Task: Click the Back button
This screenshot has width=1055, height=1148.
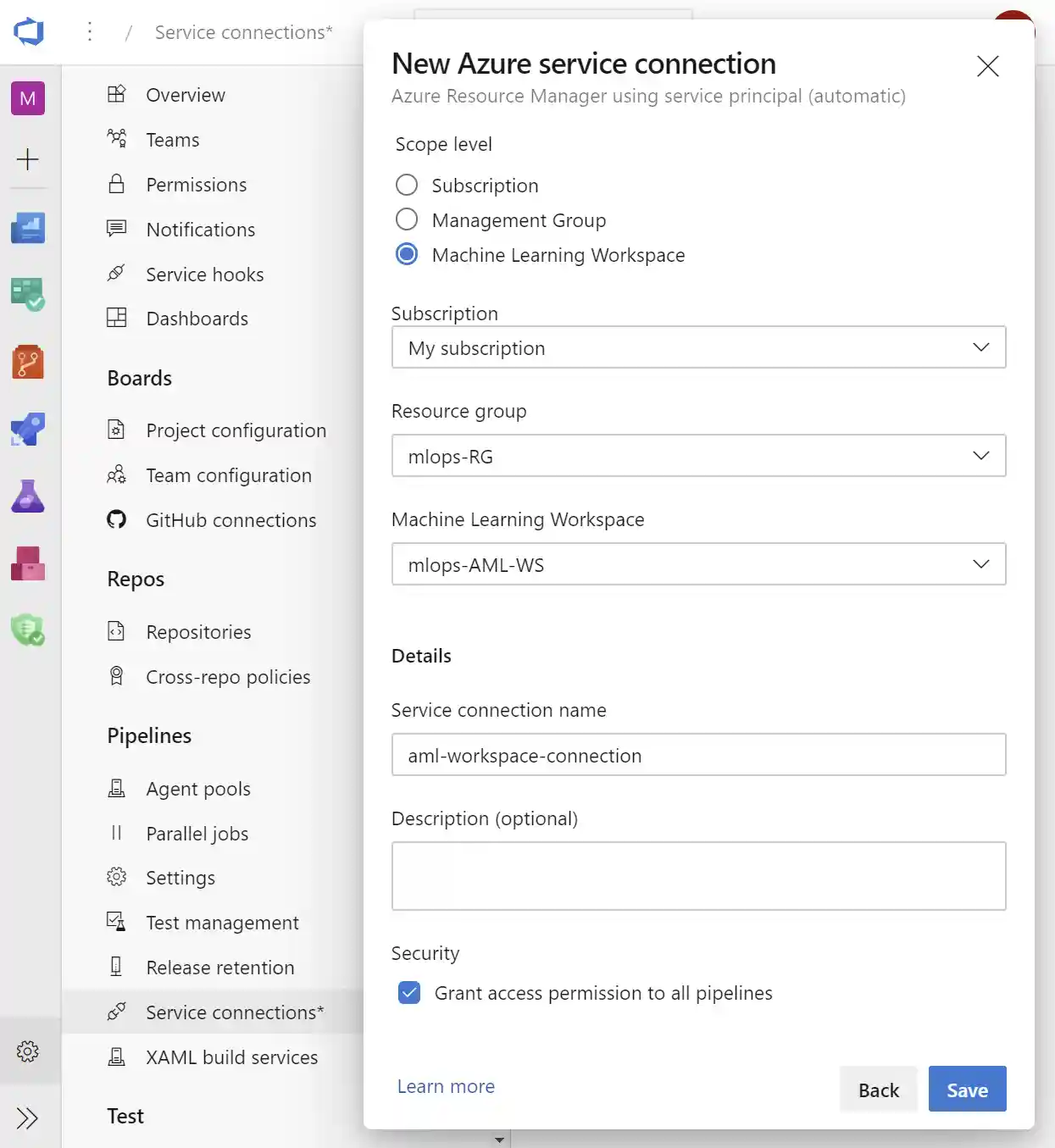Action: pyautogui.click(x=878, y=1090)
